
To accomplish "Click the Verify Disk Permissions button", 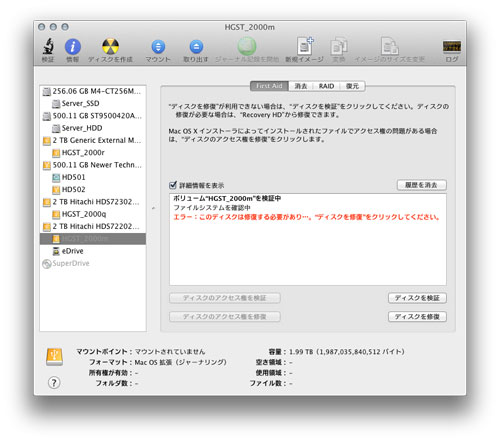I will pyautogui.click(x=225, y=298).
